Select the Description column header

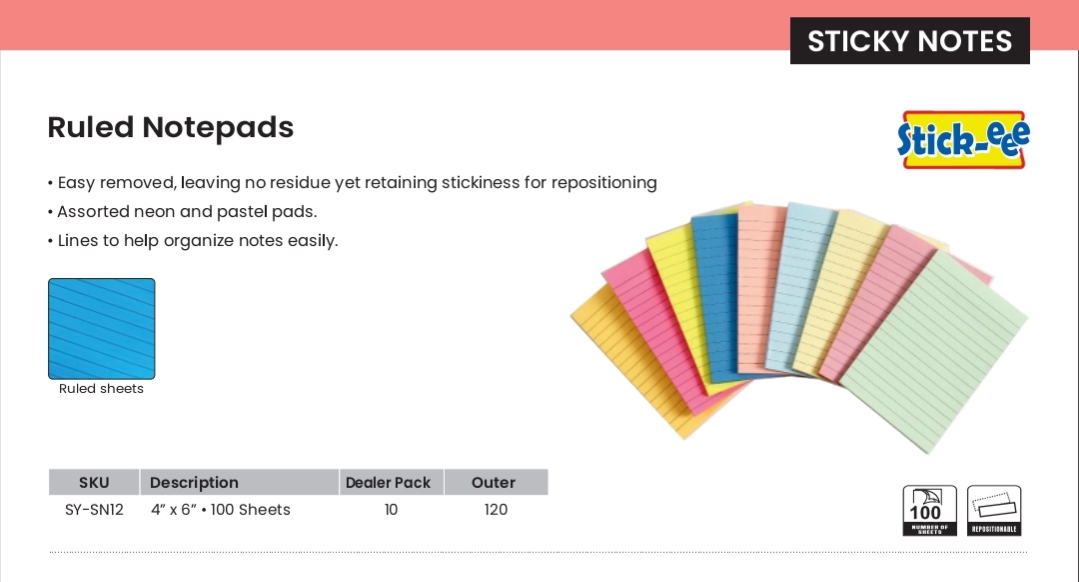click(x=194, y=482)
